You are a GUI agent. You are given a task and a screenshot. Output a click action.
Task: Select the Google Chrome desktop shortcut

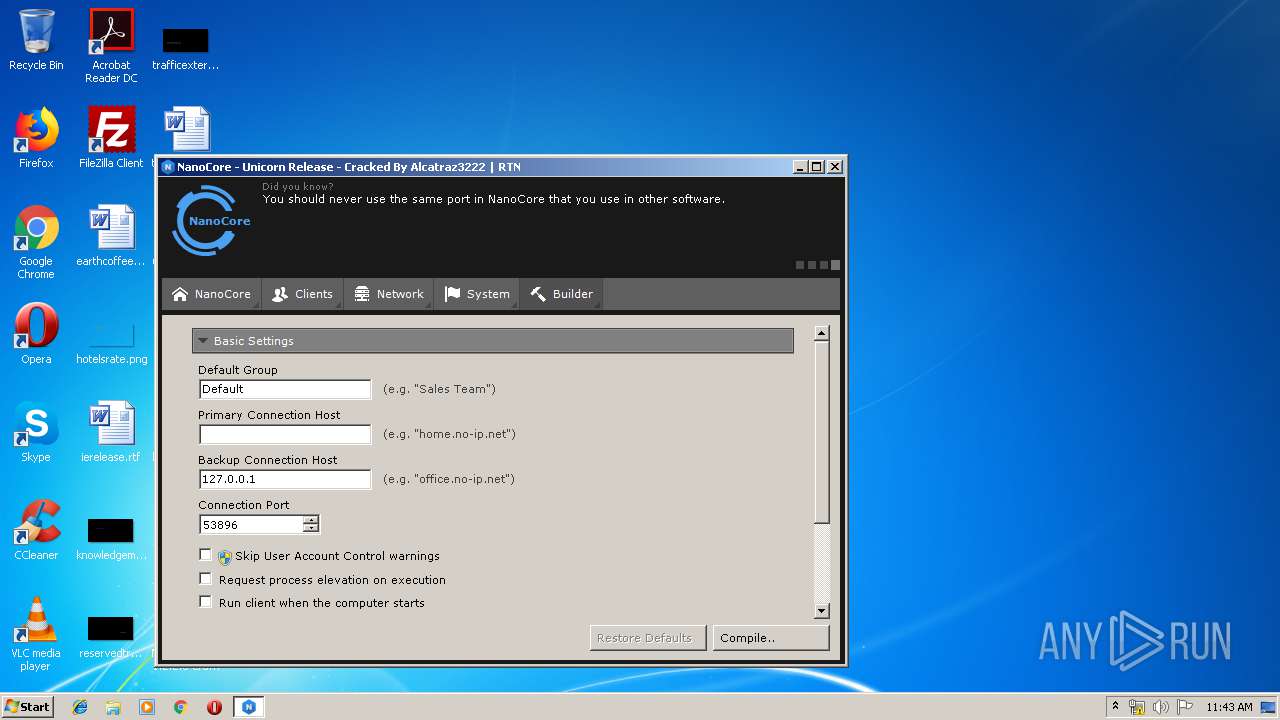point(36,243)
